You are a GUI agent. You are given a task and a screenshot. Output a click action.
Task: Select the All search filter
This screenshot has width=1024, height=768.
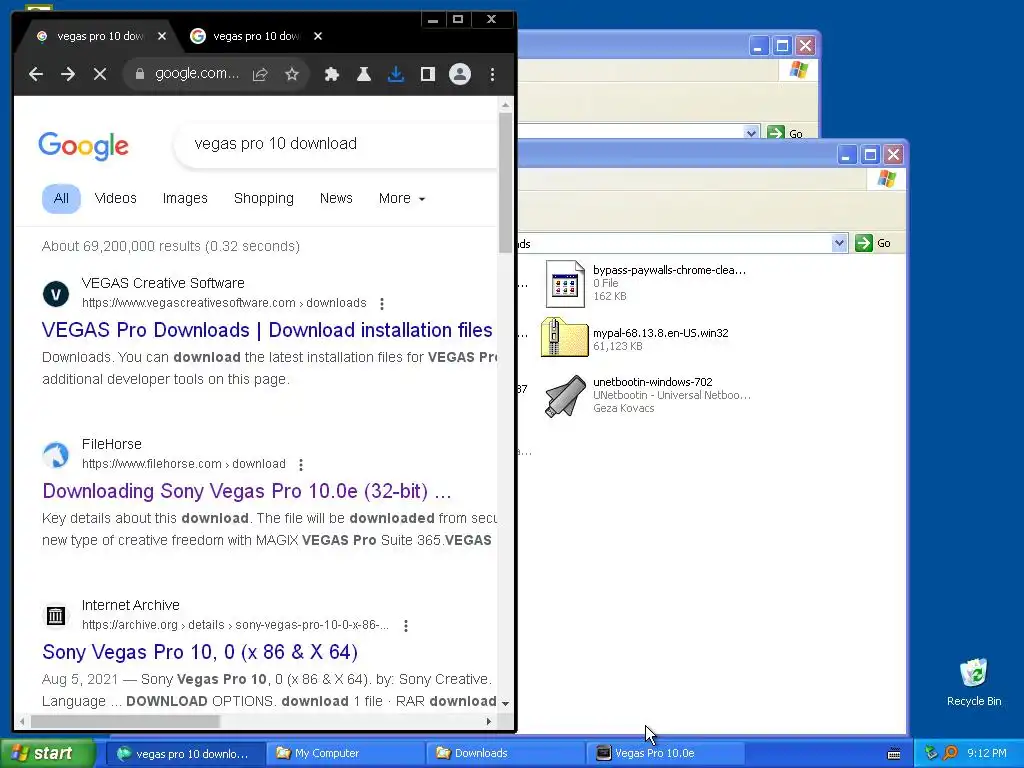(61, 199)
